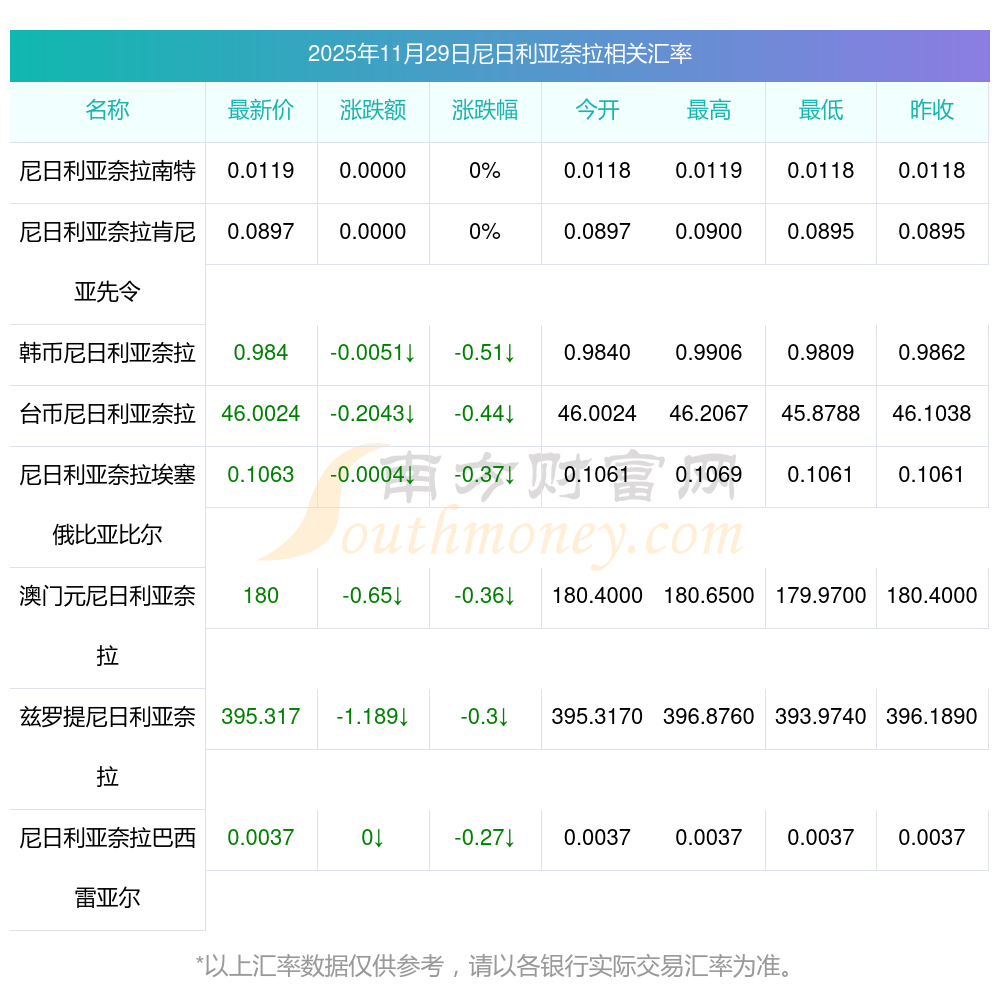Click latest price 0.1063
This screenshot has width=1000, height=997.
(x=261, y=475)
